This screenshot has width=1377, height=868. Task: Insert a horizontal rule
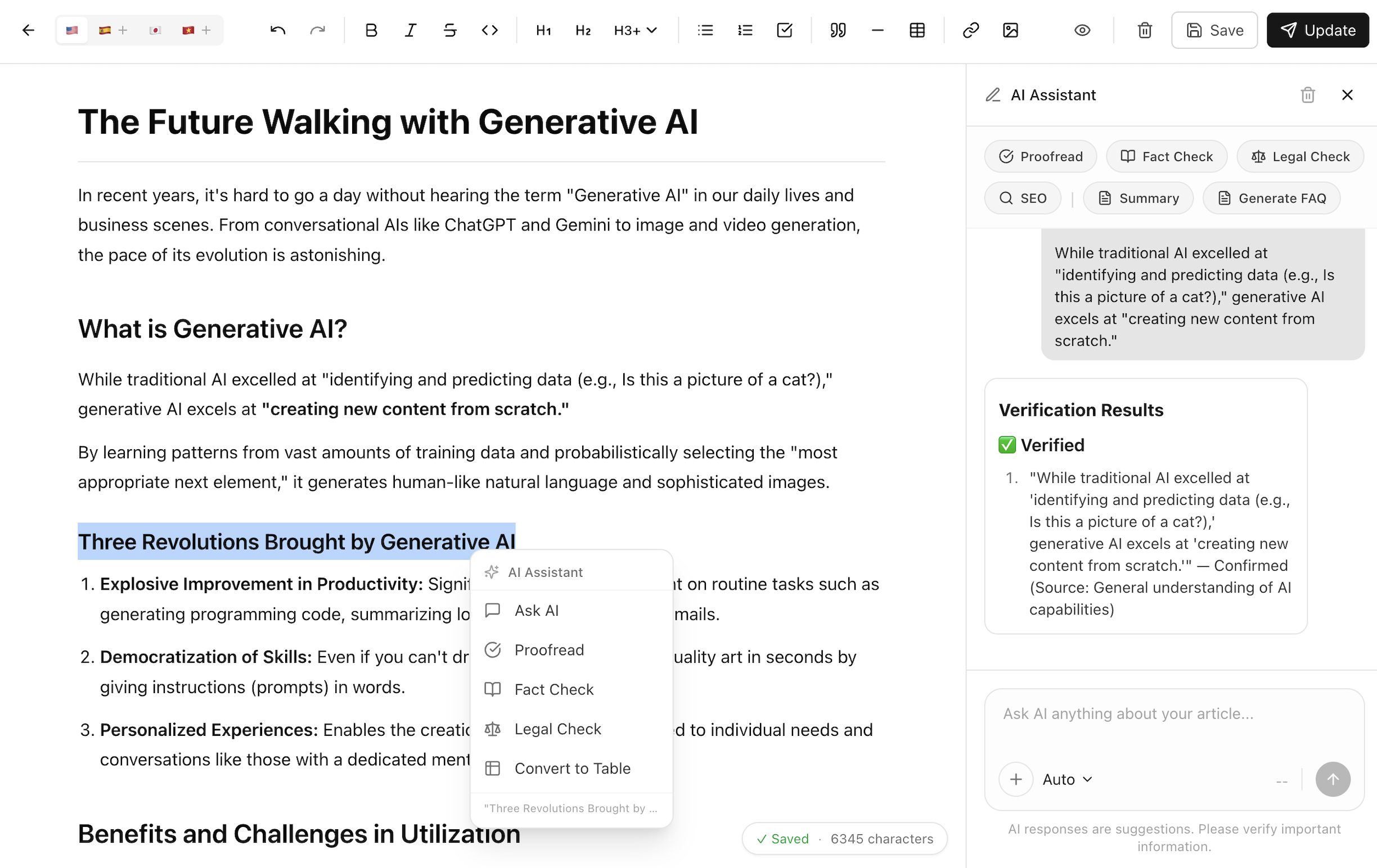coord(877,30)
